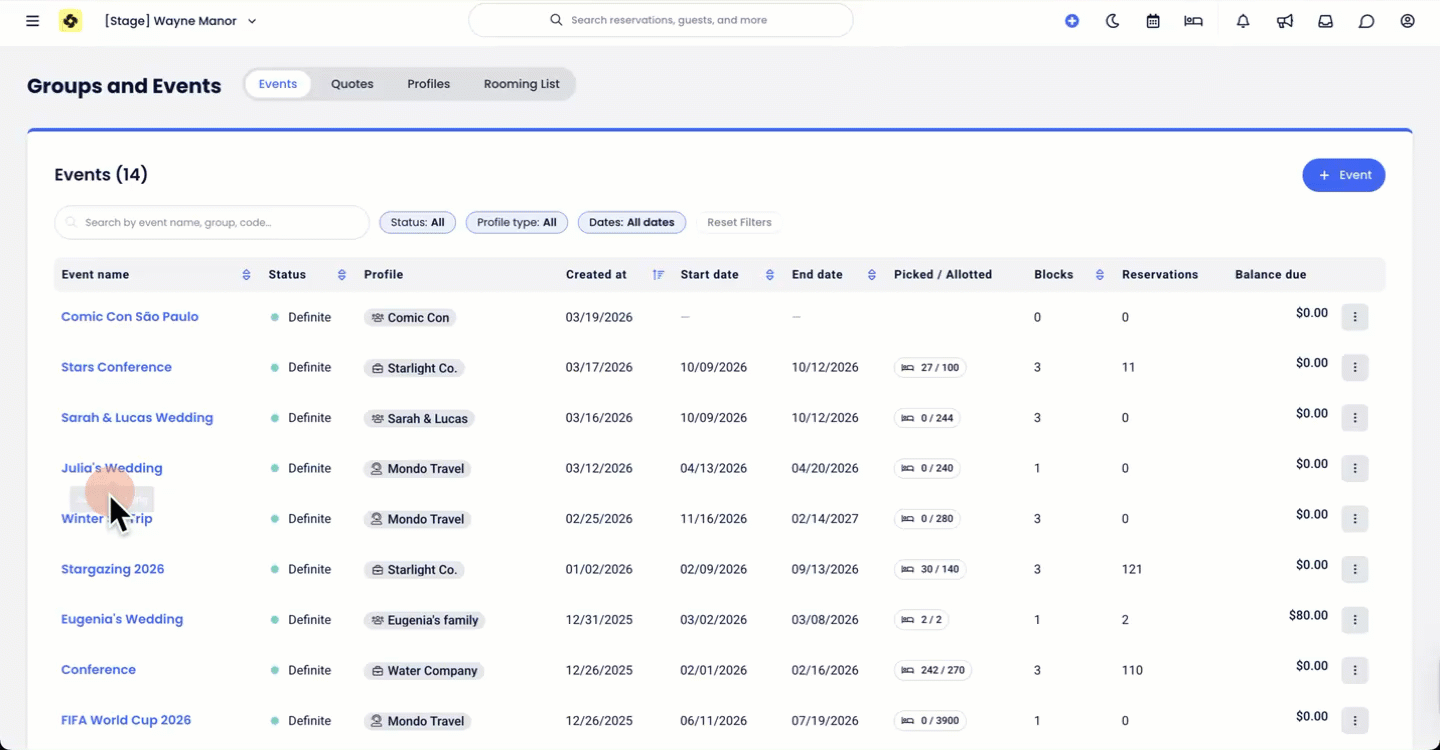The image size is (1440, 750).
Task: Open the Dates: All dates filter
Action: [631, 222]
